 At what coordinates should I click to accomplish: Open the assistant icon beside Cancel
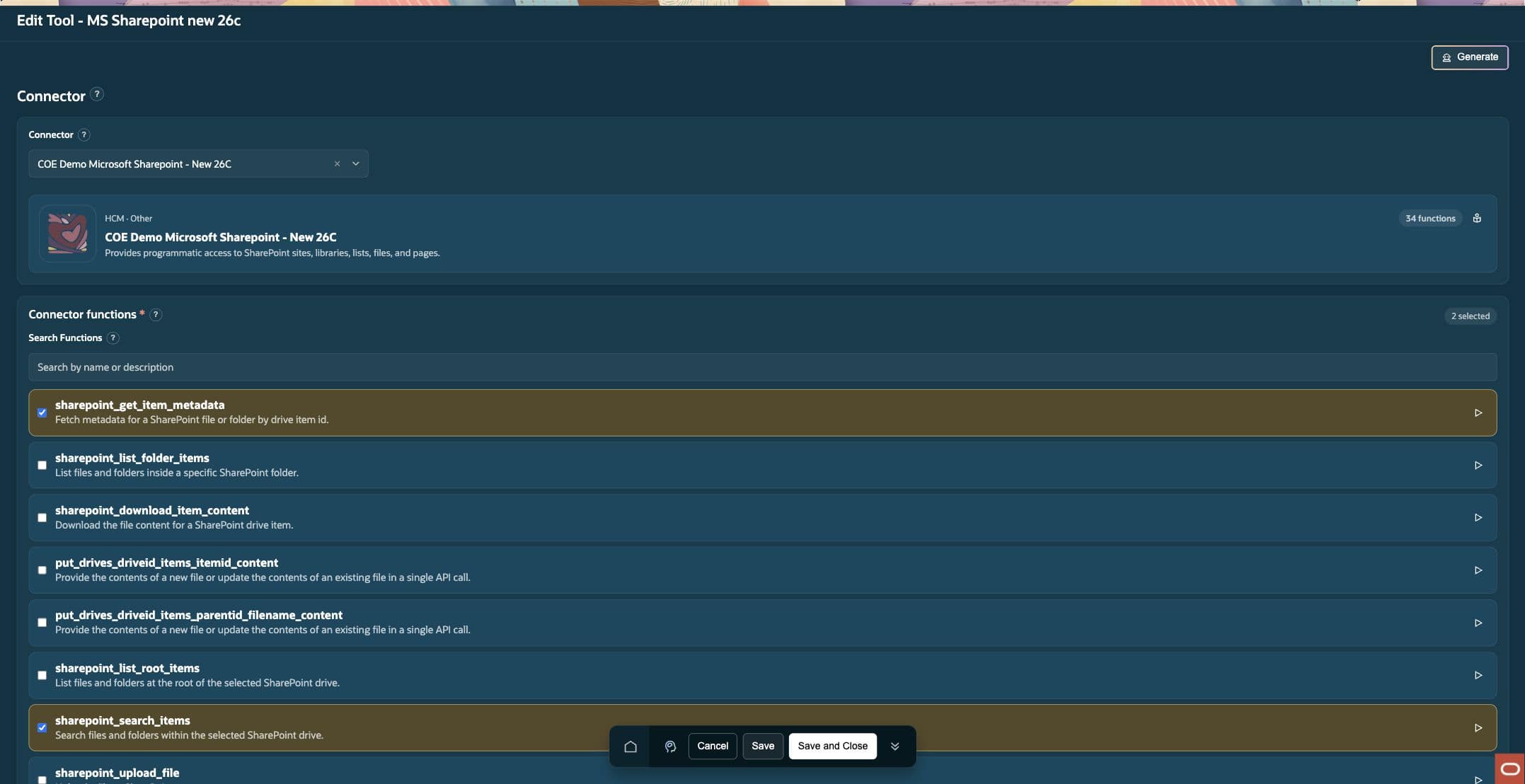point(669,746)
